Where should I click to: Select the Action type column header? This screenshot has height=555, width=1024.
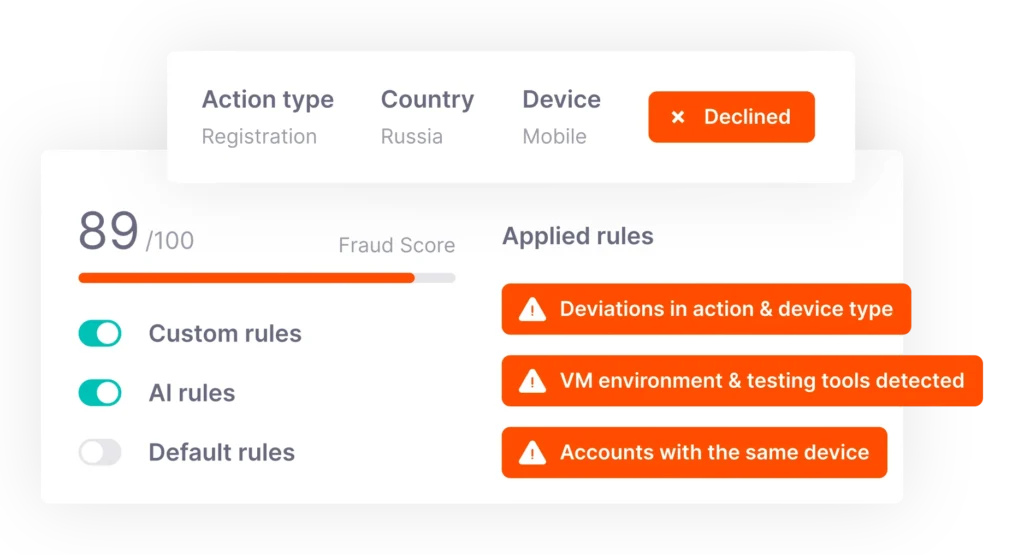coord(268,100)
